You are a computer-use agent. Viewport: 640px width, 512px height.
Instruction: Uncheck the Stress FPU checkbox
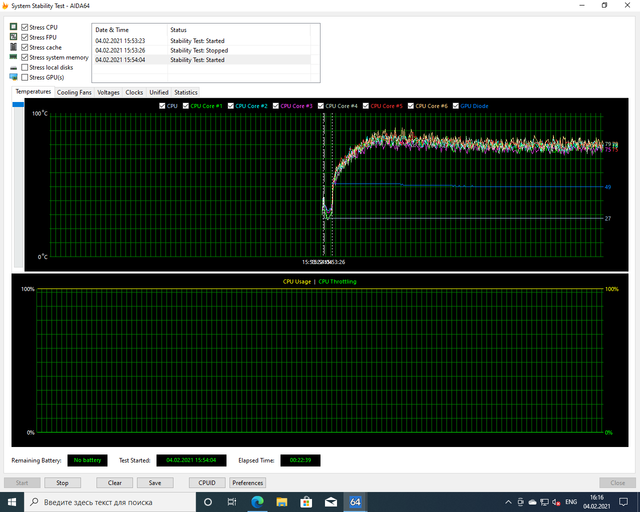(24, 37)
